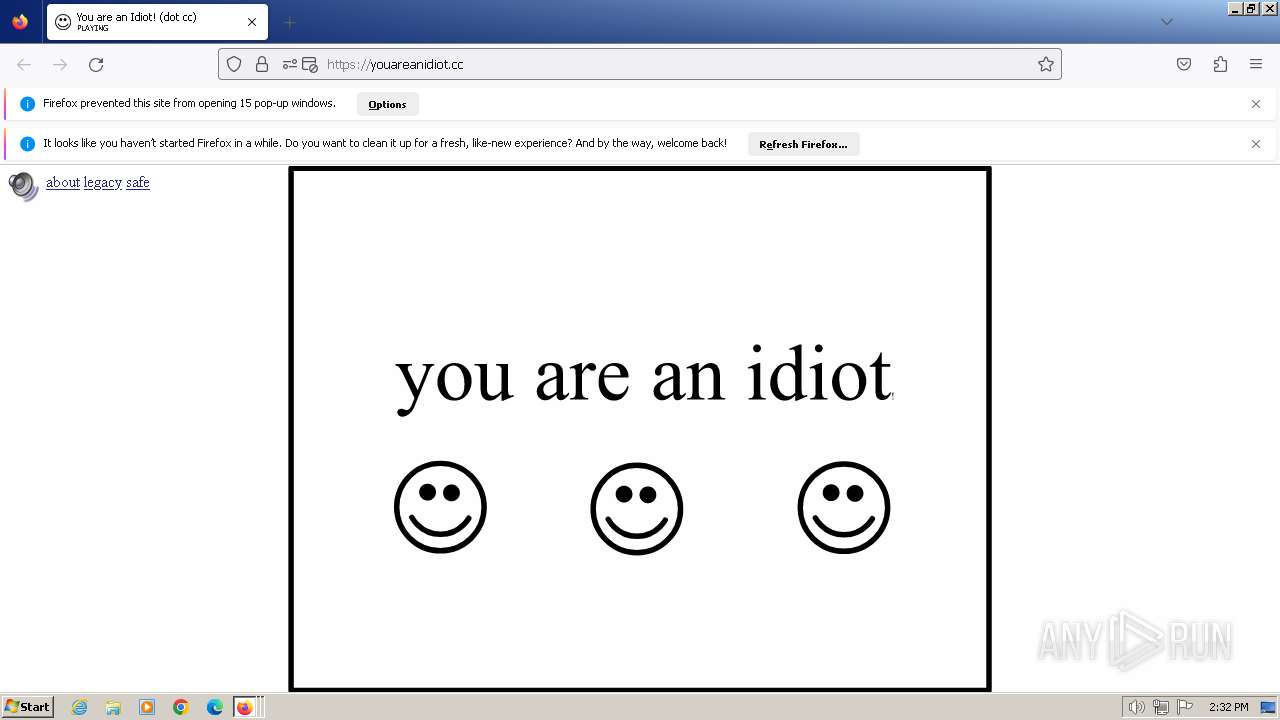Bookmark this page with the star icon
Image resolution: width=1280 pixels, height=720 pixels.
tap(1046, 64)
